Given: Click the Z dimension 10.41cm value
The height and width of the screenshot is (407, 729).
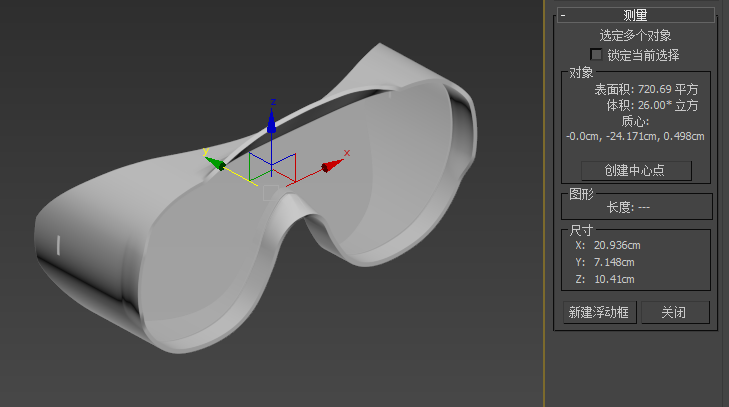Looking at the screenshot, I should click(x=612, y=279).
